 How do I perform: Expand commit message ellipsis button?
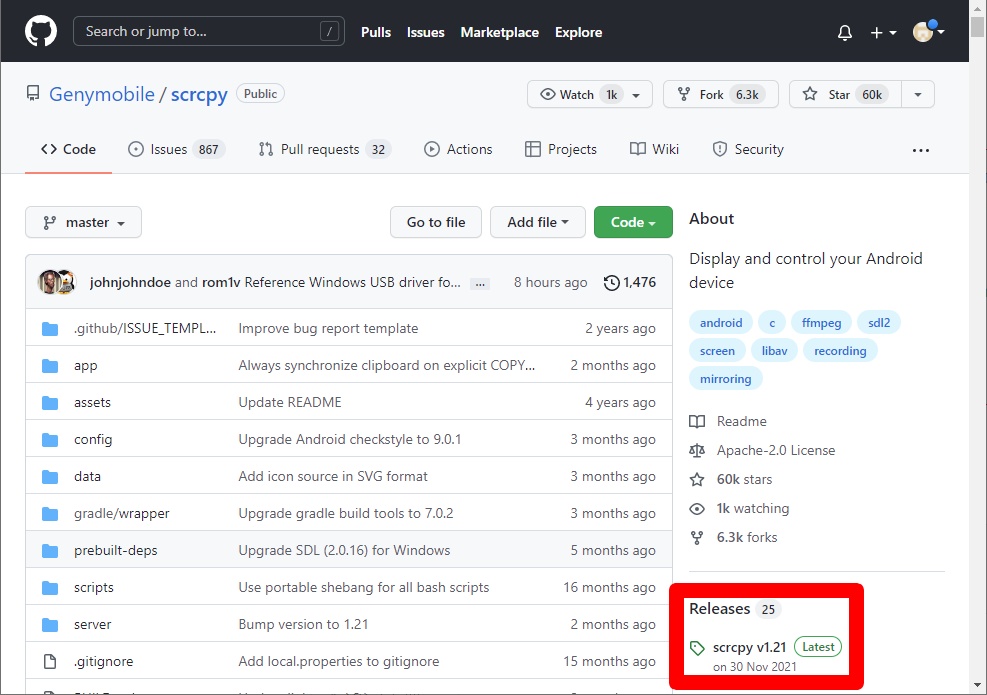(x=480, y=284)
